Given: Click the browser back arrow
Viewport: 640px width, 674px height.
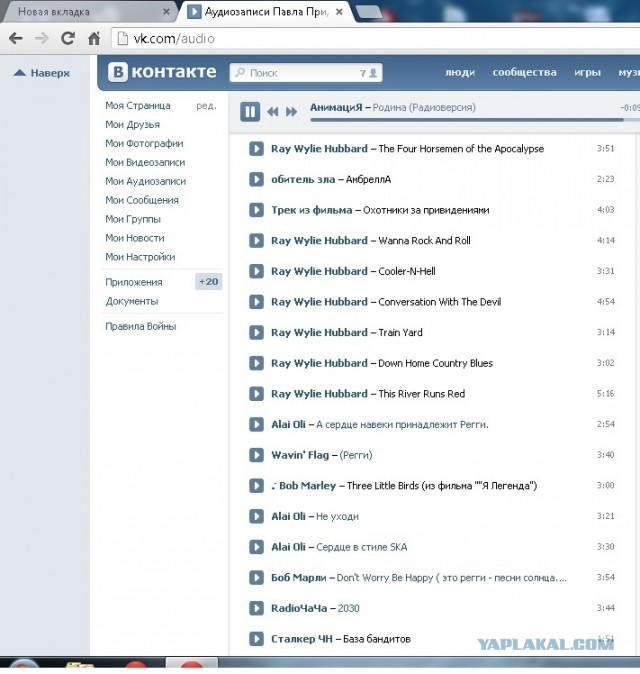Looking at the screenshot, I should point(15,39).
